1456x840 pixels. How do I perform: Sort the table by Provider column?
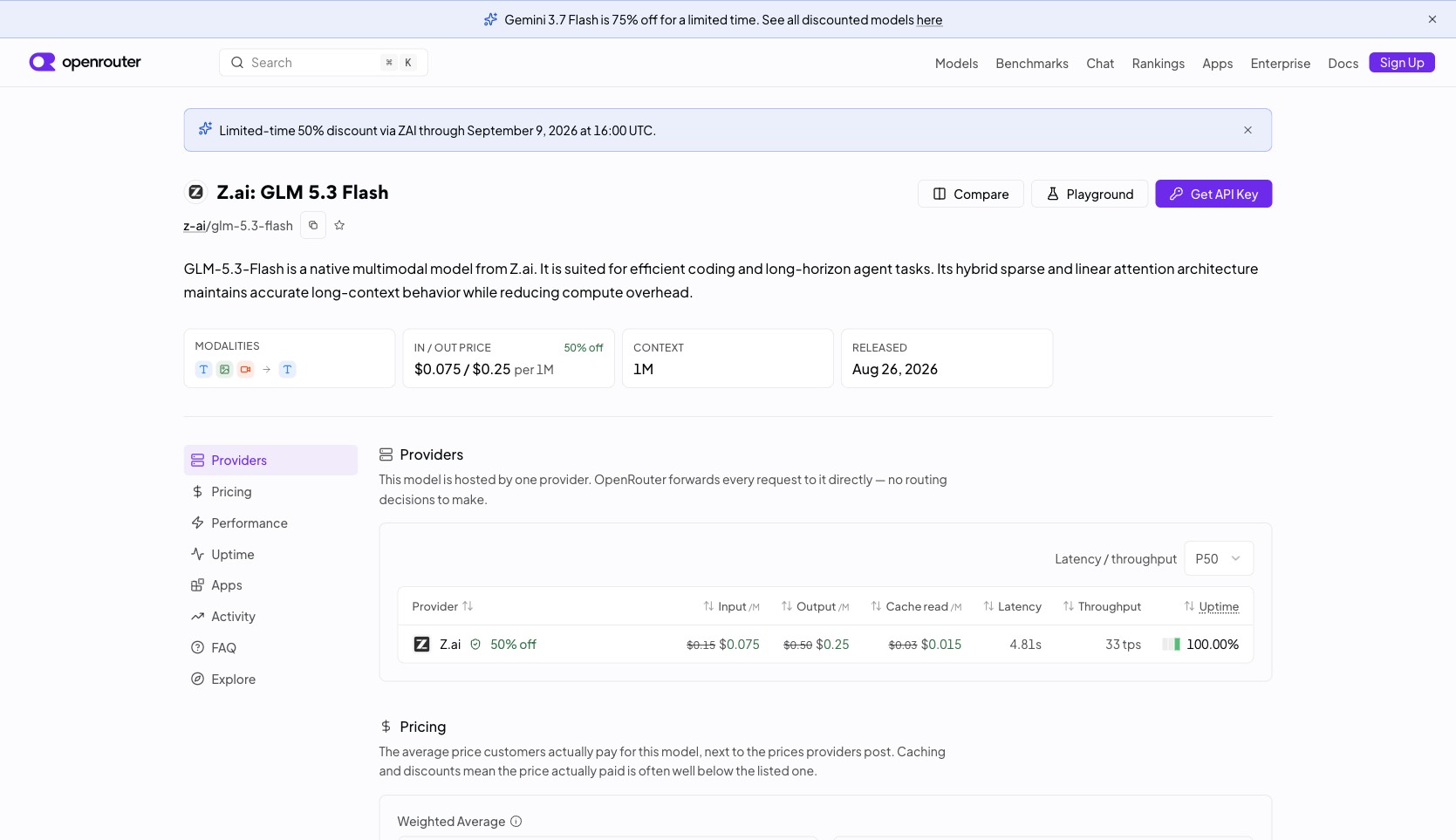tap(442, 606)
